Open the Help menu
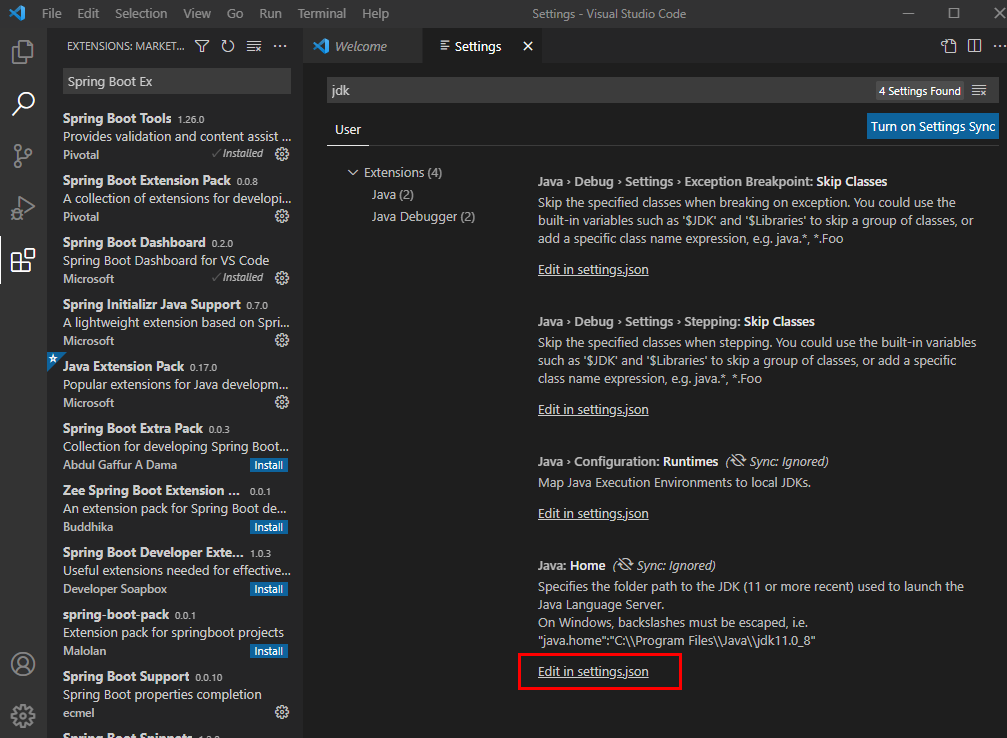Viewport: 1007px width, 738px height. pyautogui.click(x=376, y=13)
